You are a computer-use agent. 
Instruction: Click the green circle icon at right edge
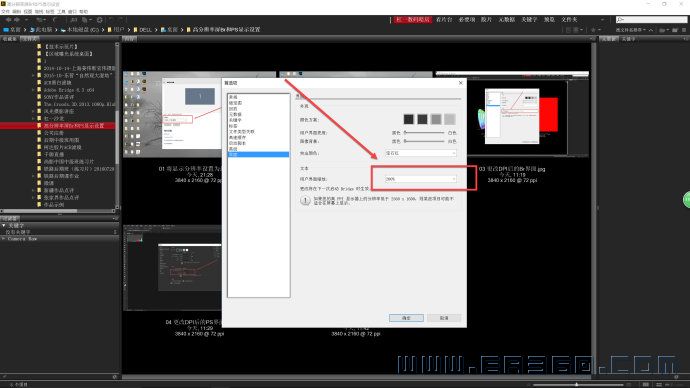point(686,200)
